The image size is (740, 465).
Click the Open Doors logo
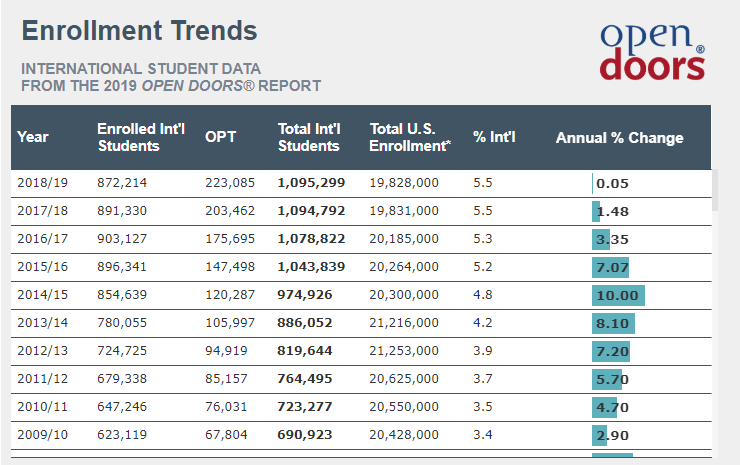[x=652, y=52]
